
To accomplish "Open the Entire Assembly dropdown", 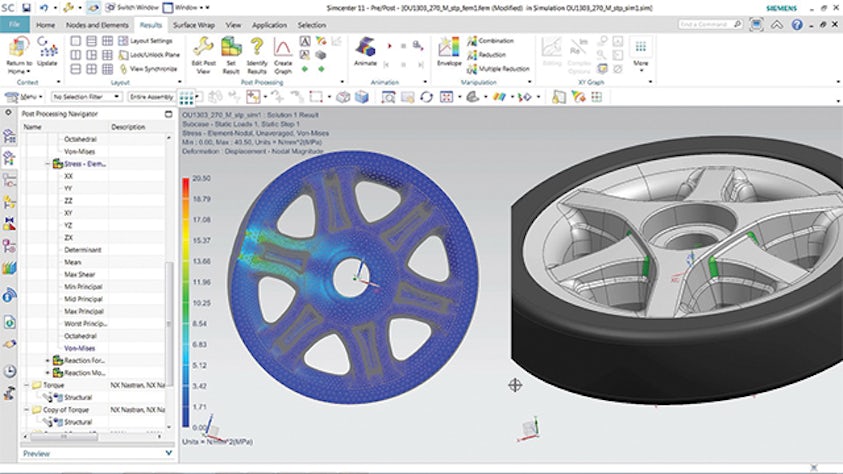I will click(152, 97).
